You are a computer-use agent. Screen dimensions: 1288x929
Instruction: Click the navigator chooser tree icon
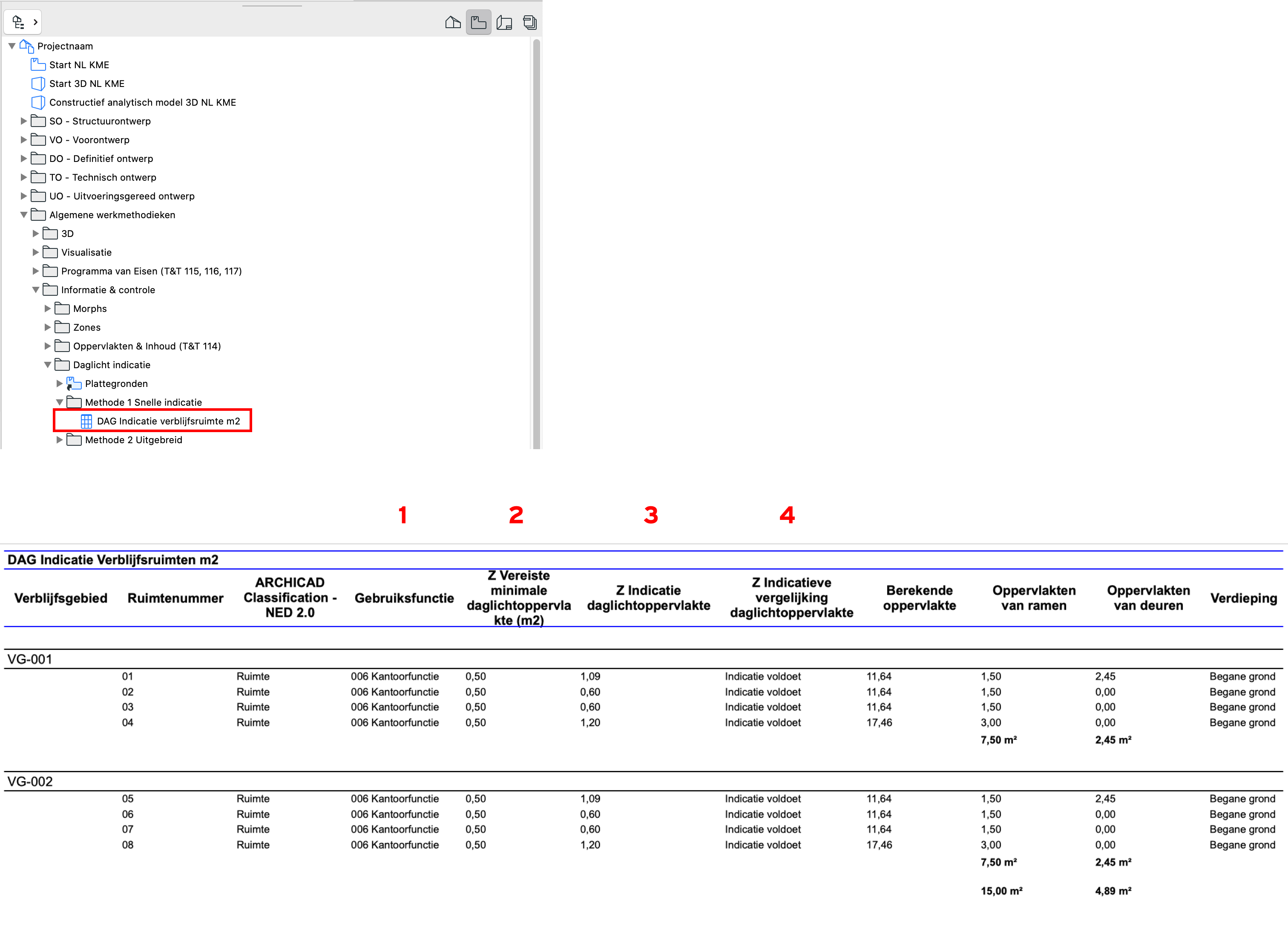(x=18, y=22)
